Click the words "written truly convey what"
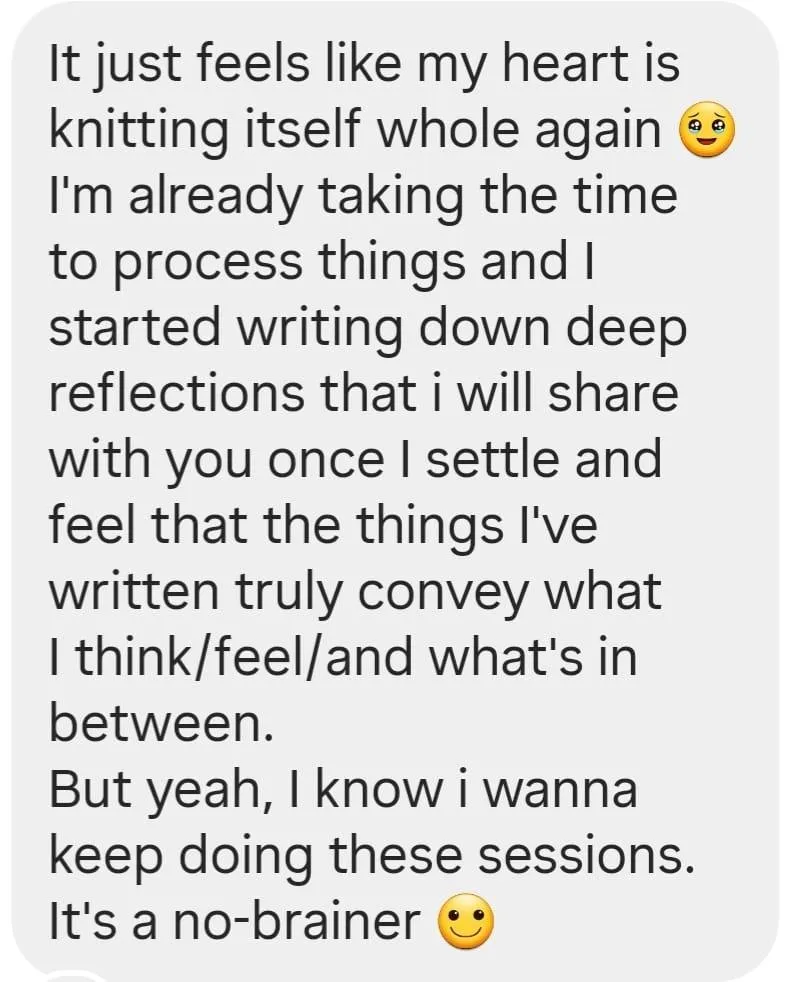Screen dimensions: 807x982 point(355,592)
